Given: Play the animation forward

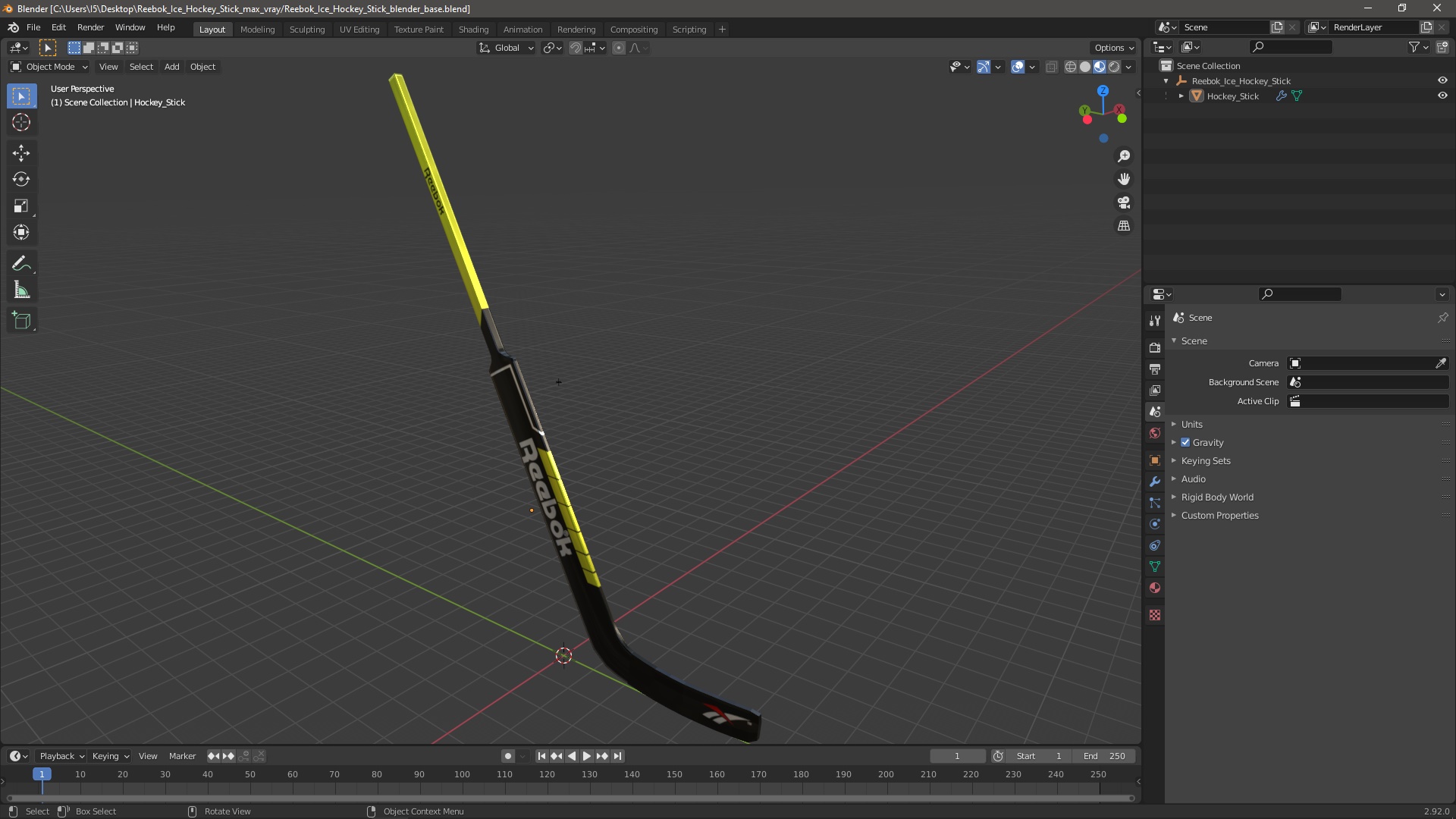Looking at the screenshot, I should click(x=586, y=756).
